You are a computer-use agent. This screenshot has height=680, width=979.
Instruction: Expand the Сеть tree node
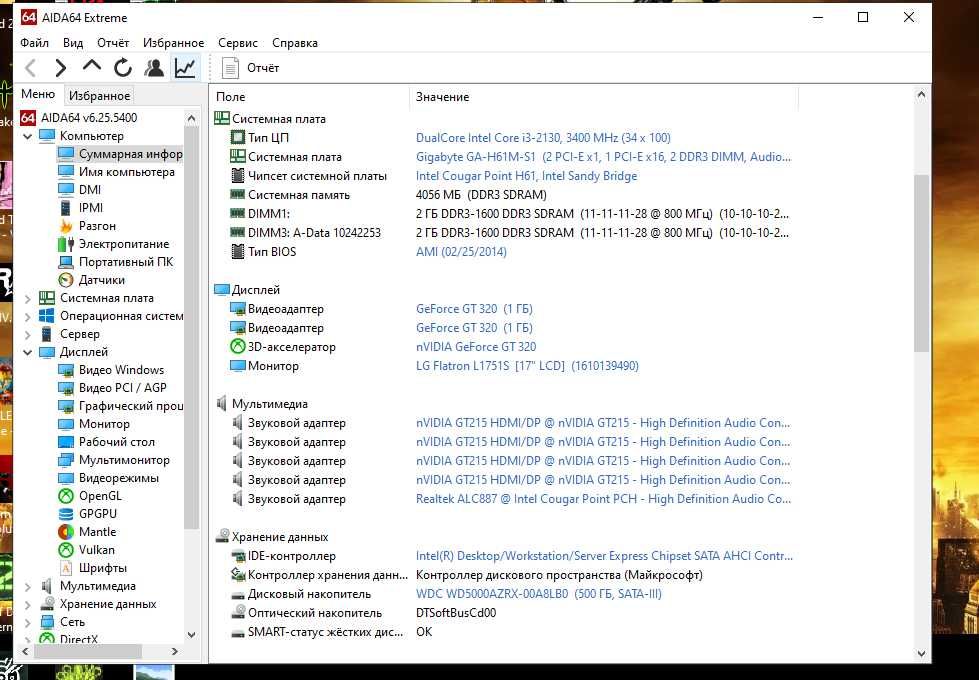click(x=27, y=623)
